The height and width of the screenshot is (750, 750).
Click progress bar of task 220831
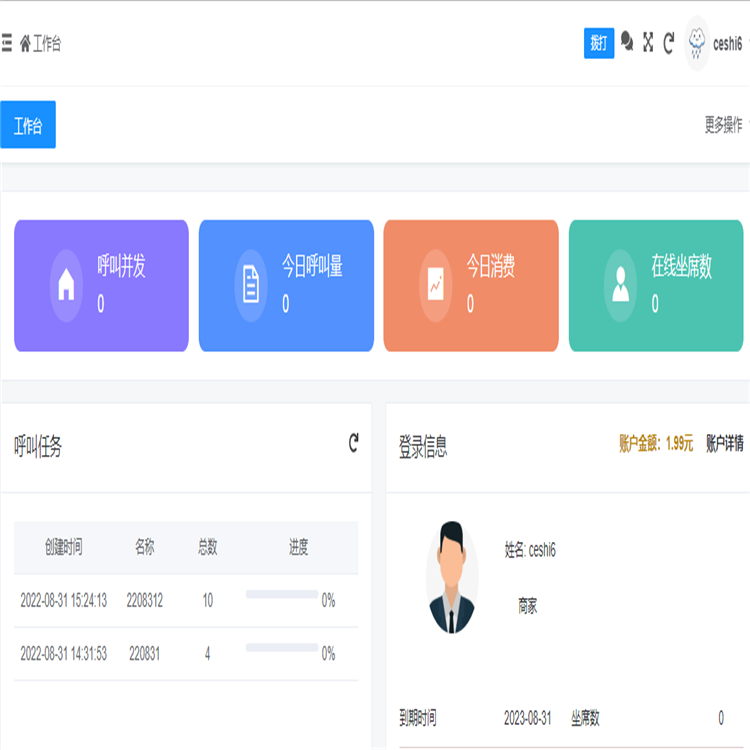coord(282,648)
